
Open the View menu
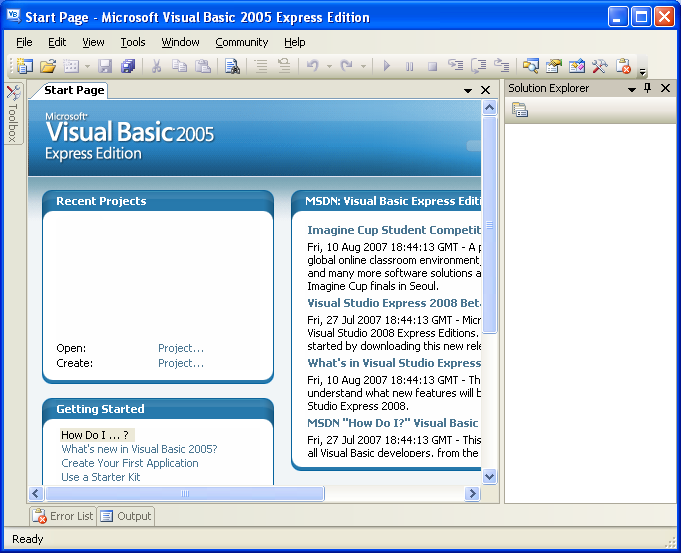pyautogui.click(x=93, y=42)
